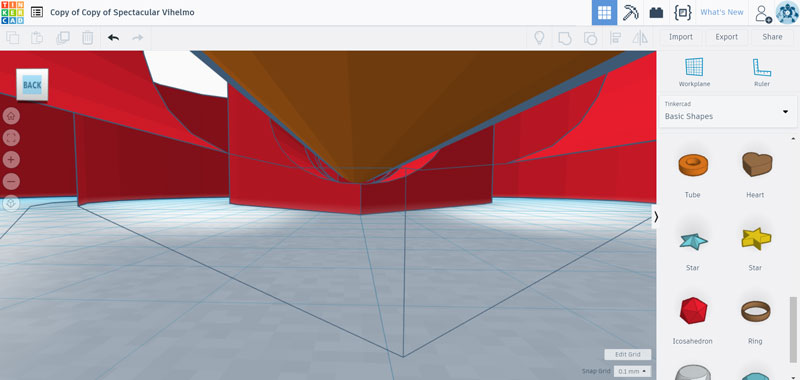Click the design title Copy of Copy of Spectacular Vihelmo

pos(122,12)
